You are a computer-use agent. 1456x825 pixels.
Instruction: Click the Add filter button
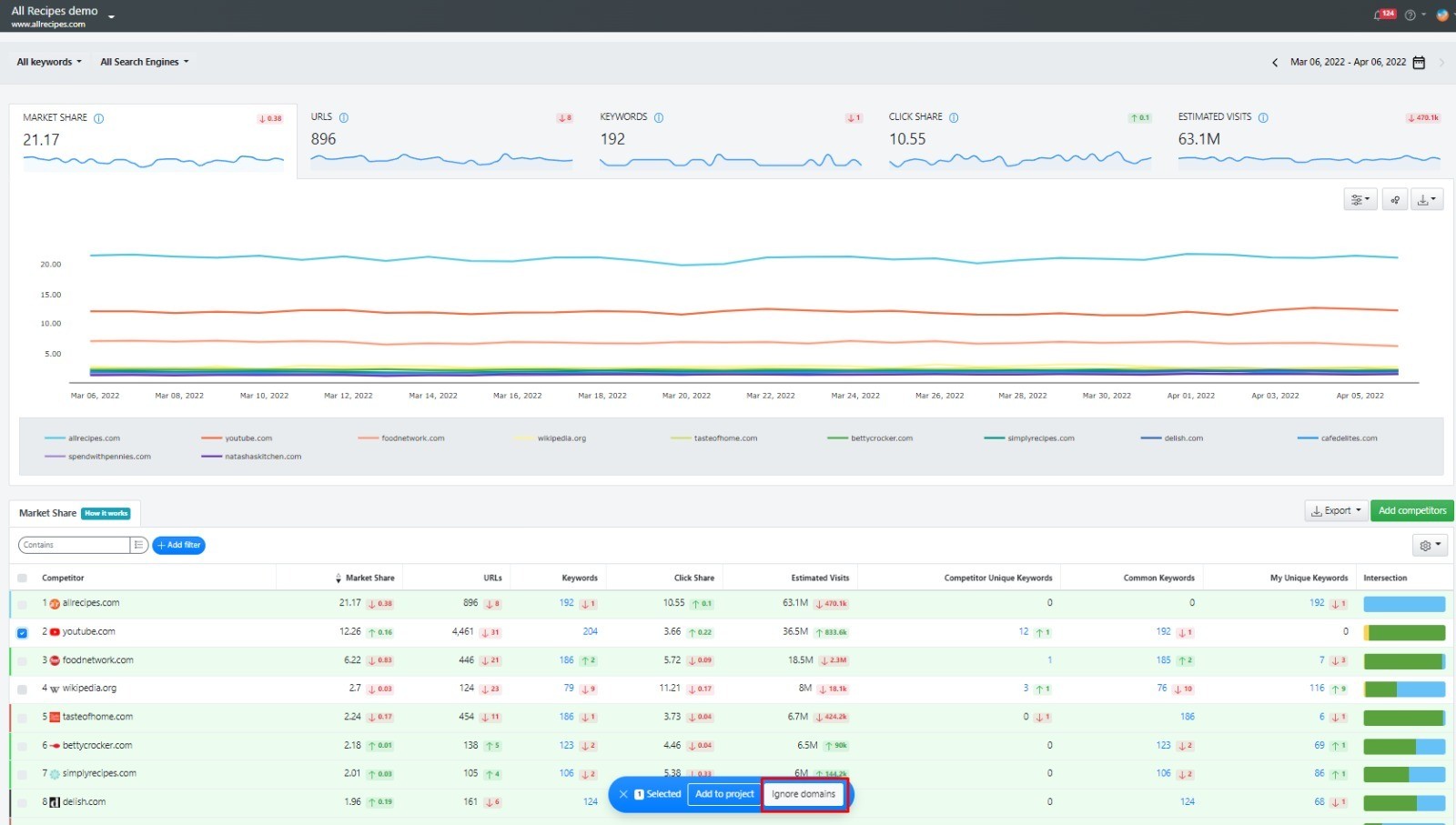(178, 546)
